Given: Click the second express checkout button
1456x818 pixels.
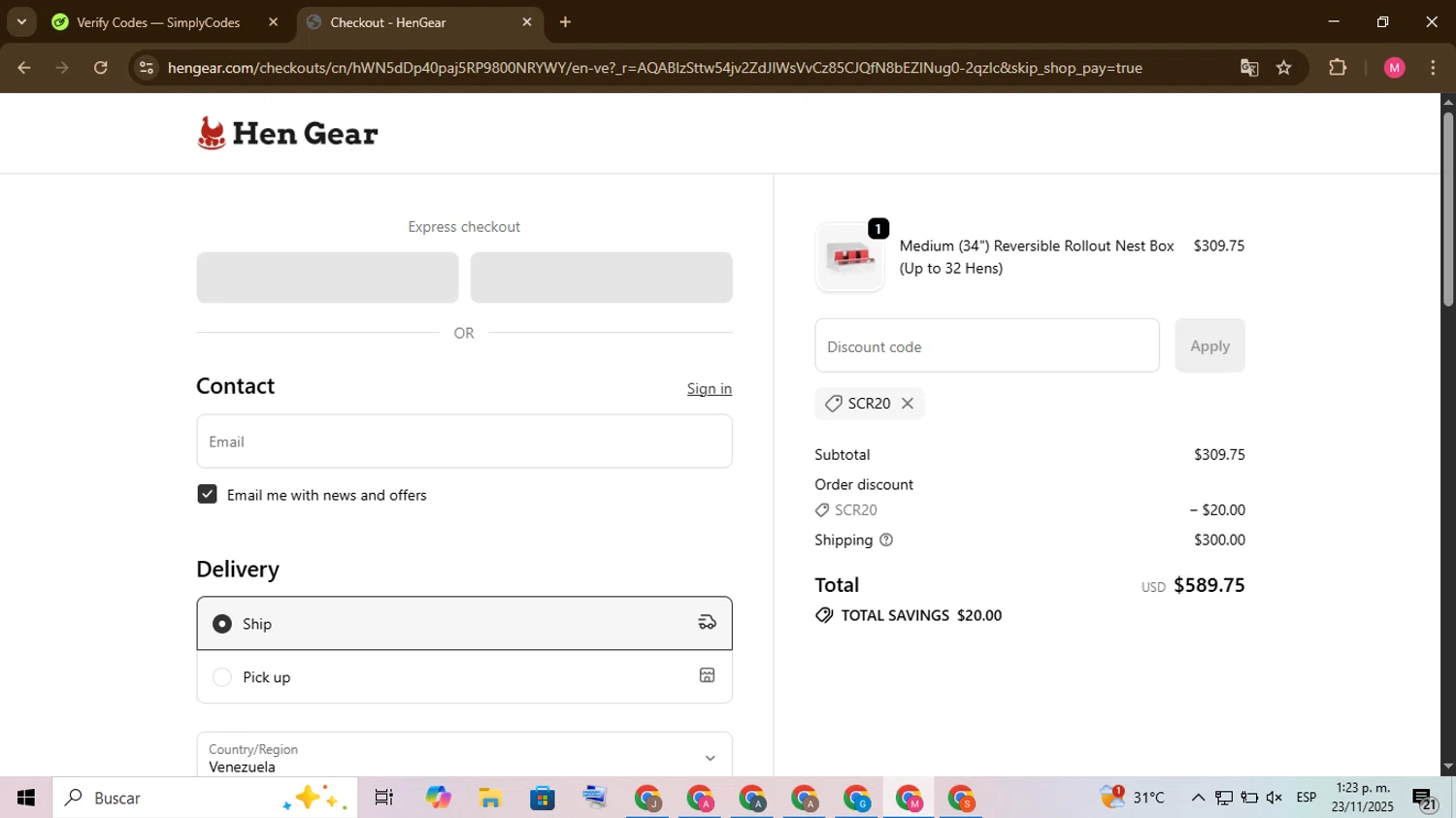Looking at the screenshot, I should pos(601,278).
